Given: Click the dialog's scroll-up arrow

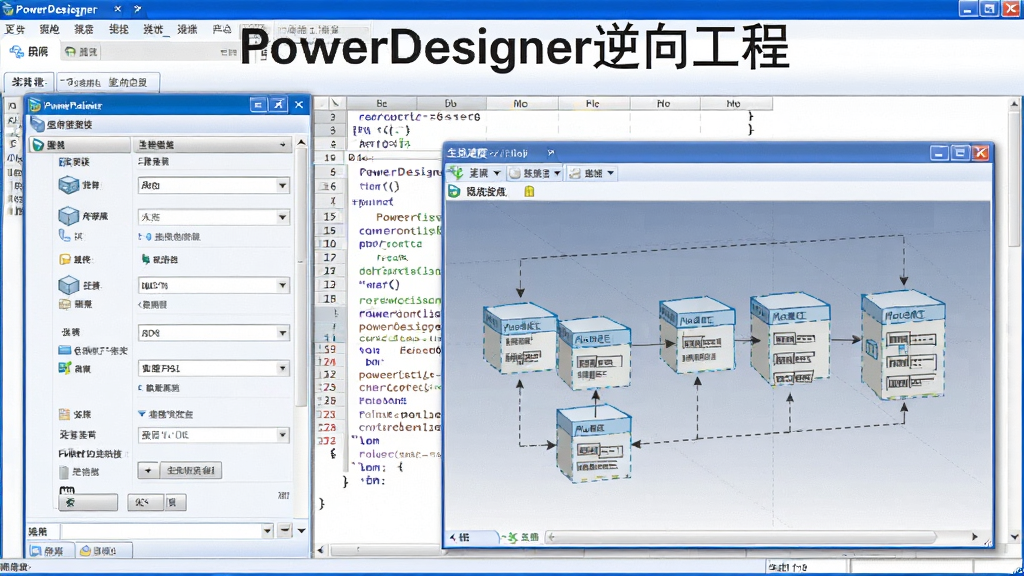Looking at the screenshot, I should 301,142.
